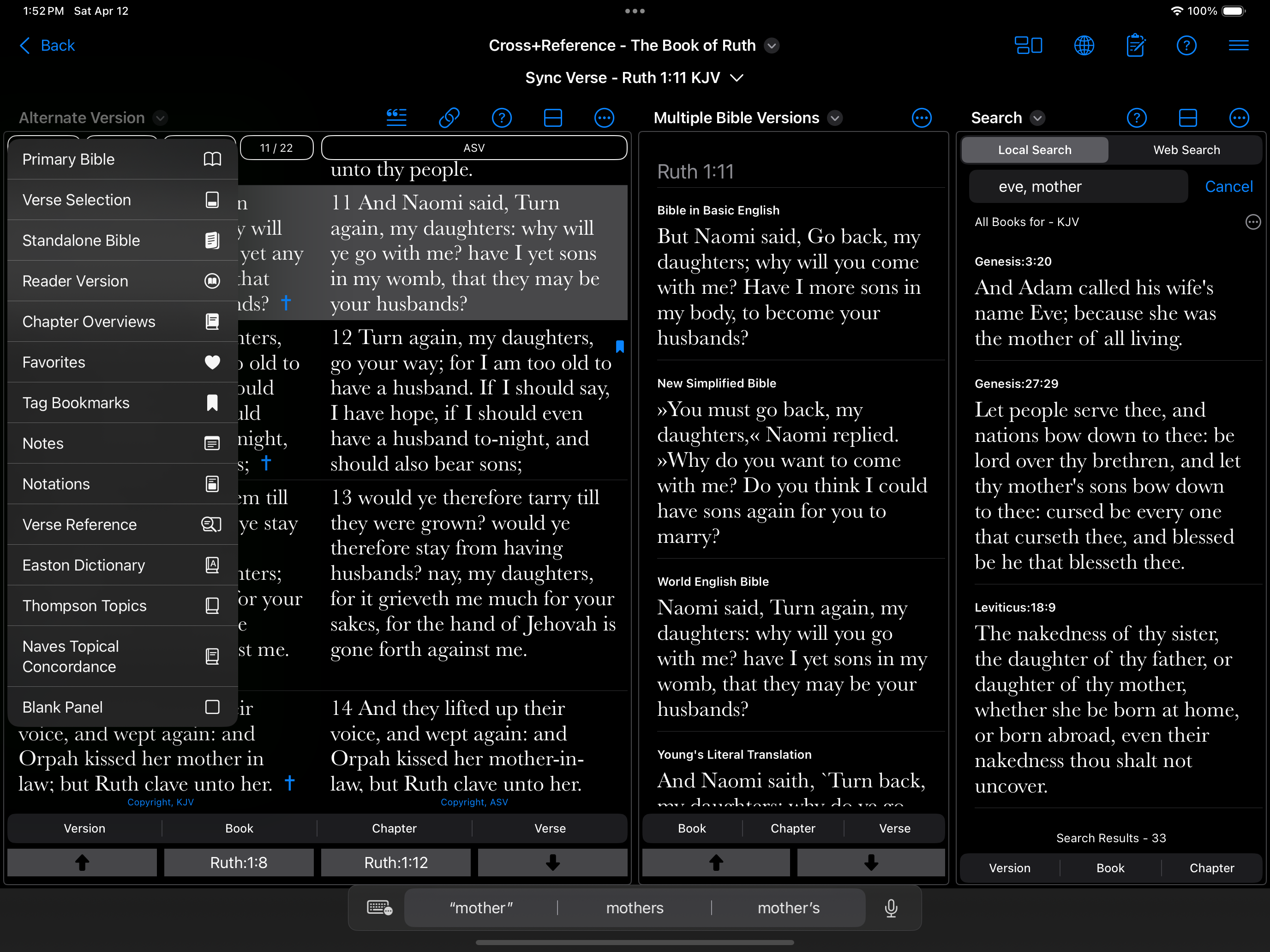Click up arrow in Alternate Version panel

(x=82, y=862)
